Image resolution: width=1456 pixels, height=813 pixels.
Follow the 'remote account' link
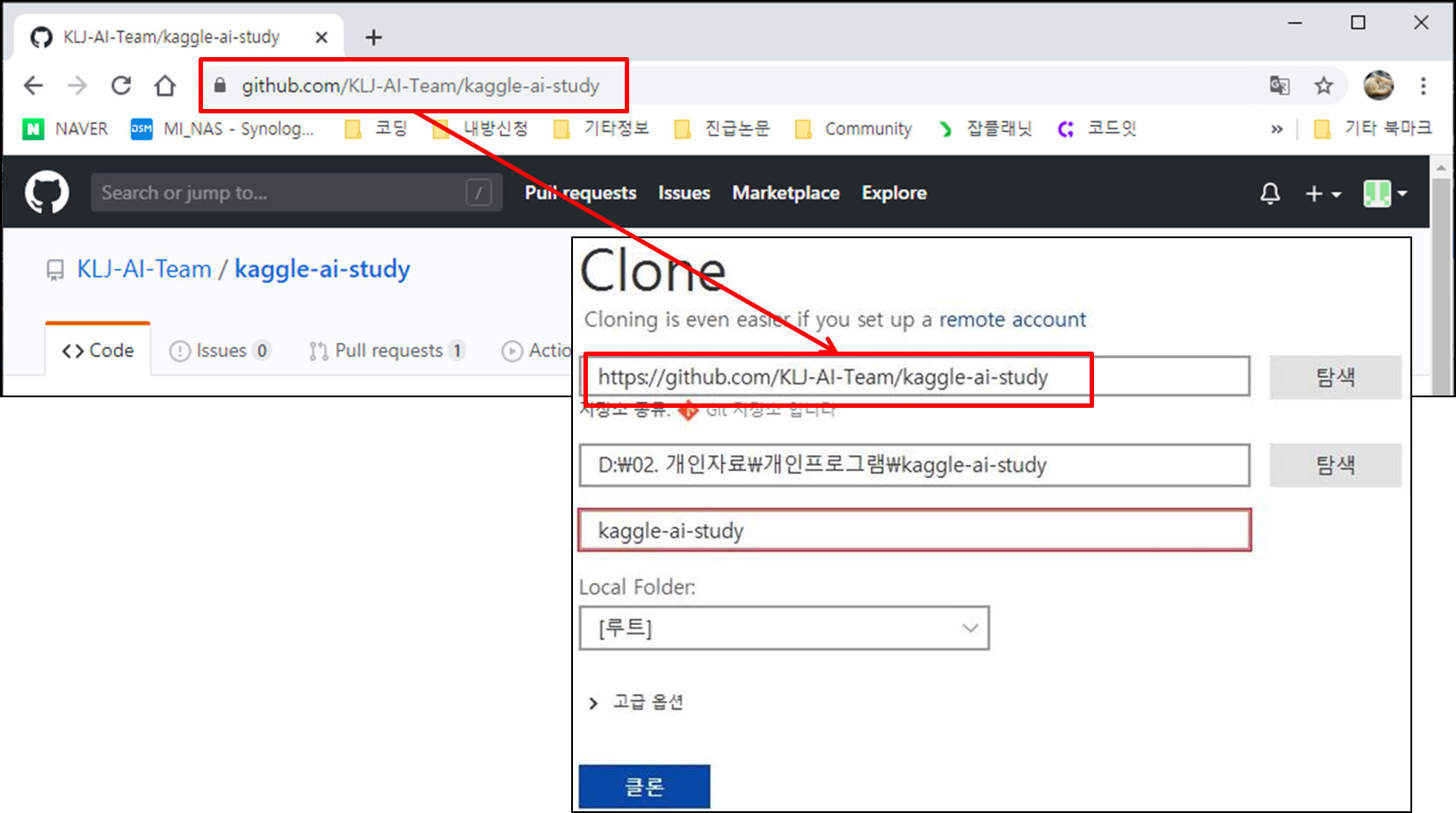coord(1012,319)
